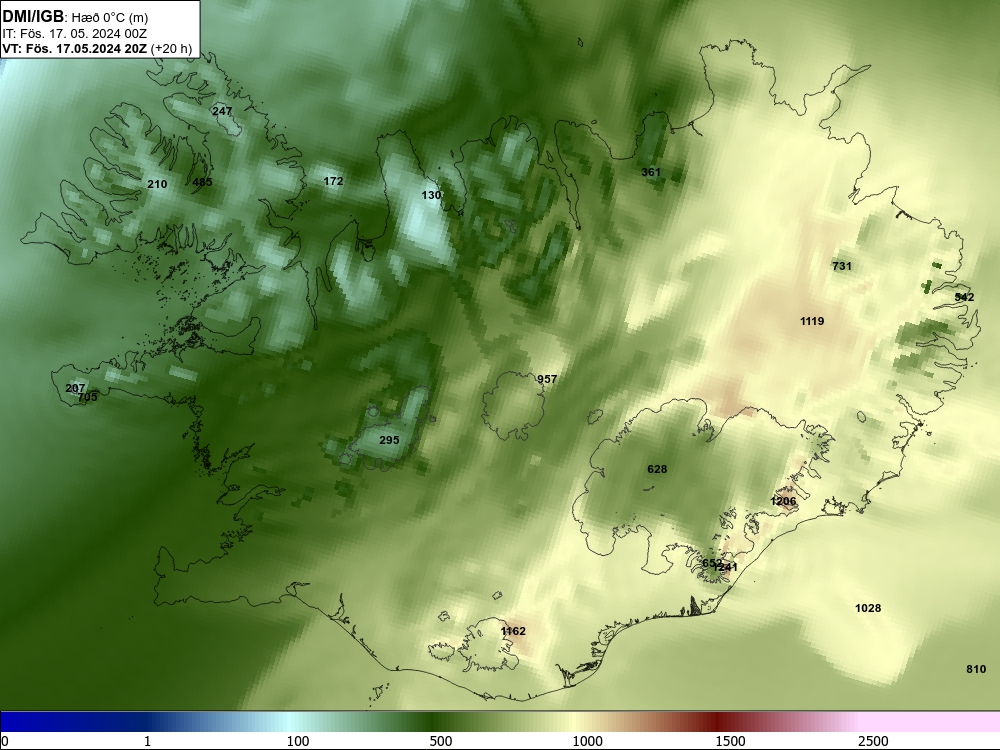Click the 1162 value on the southern glacier
The height and width of the screenshot is (750, 1000).
click(x=513, y=631)
